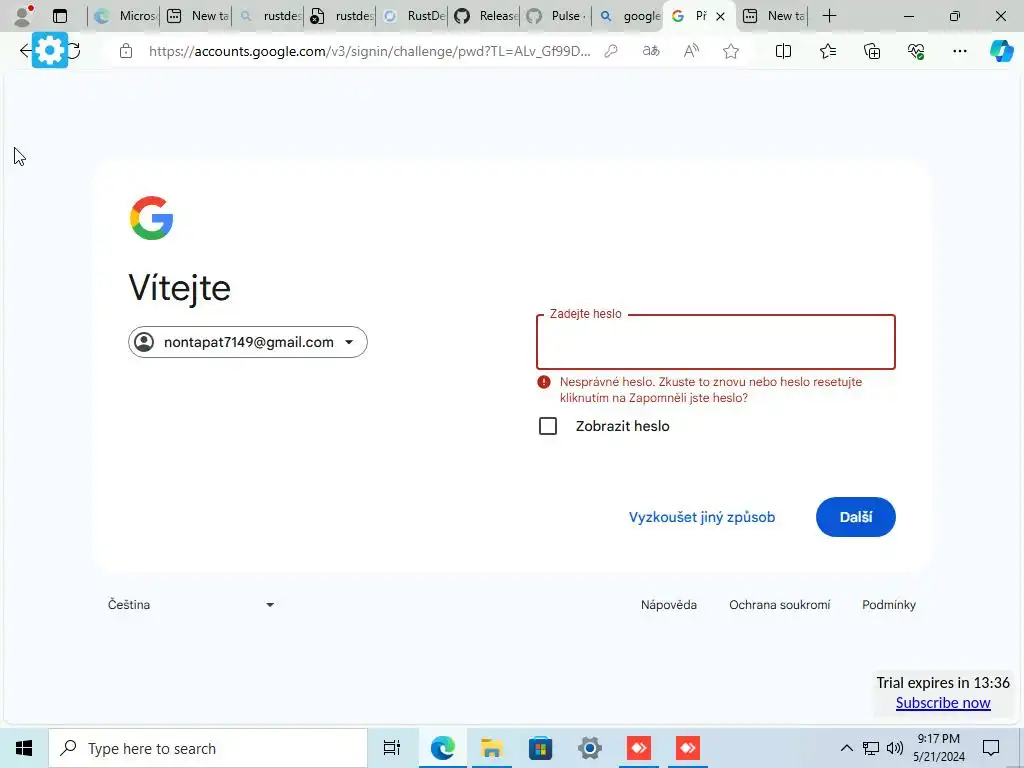Screen dimensions: 1024x768
Task: Open the Copilot sidebar
Action: click(1001, 51)
